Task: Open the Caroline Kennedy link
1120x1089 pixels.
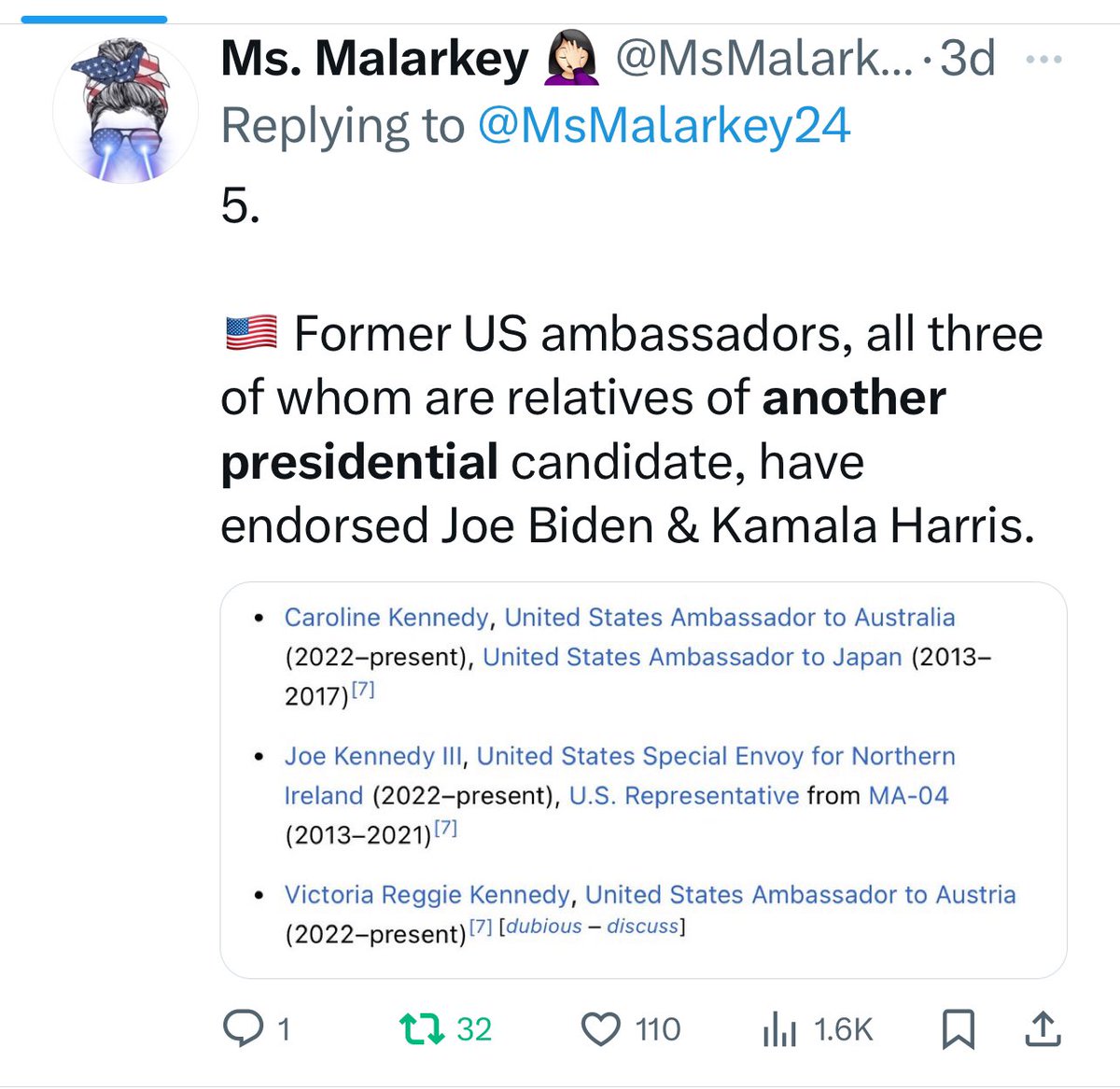Action: (x=386, y=618)
